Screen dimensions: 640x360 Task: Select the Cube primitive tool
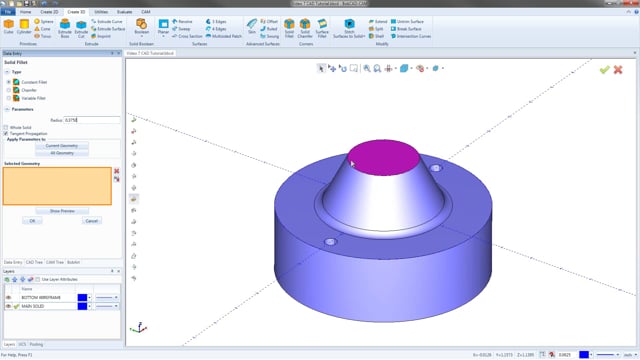pos(9,27)
